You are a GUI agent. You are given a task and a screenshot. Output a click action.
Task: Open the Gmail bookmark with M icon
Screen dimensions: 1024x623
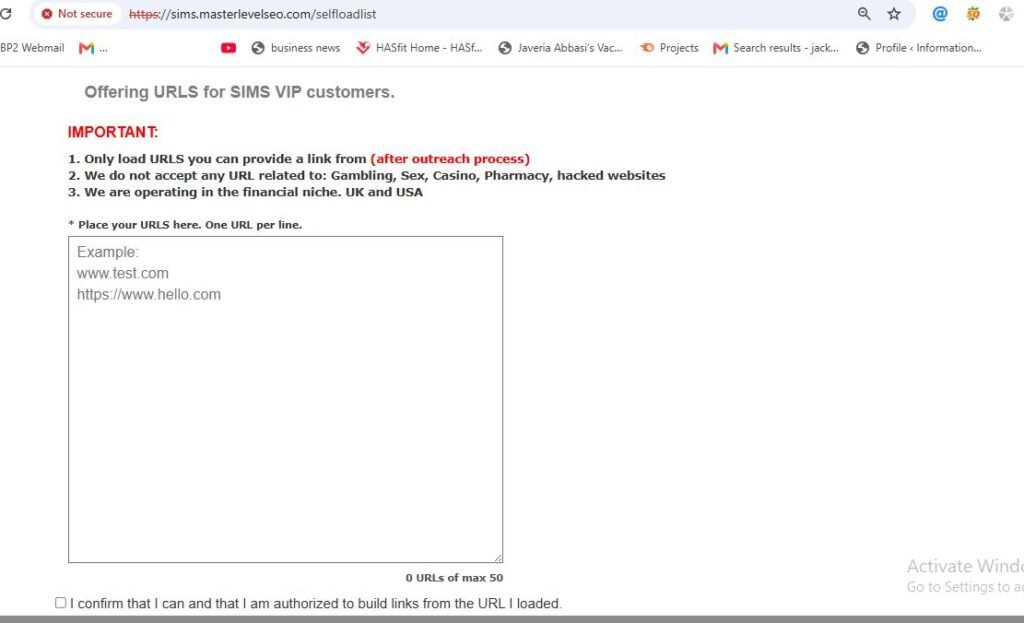(x=93, y=48)
